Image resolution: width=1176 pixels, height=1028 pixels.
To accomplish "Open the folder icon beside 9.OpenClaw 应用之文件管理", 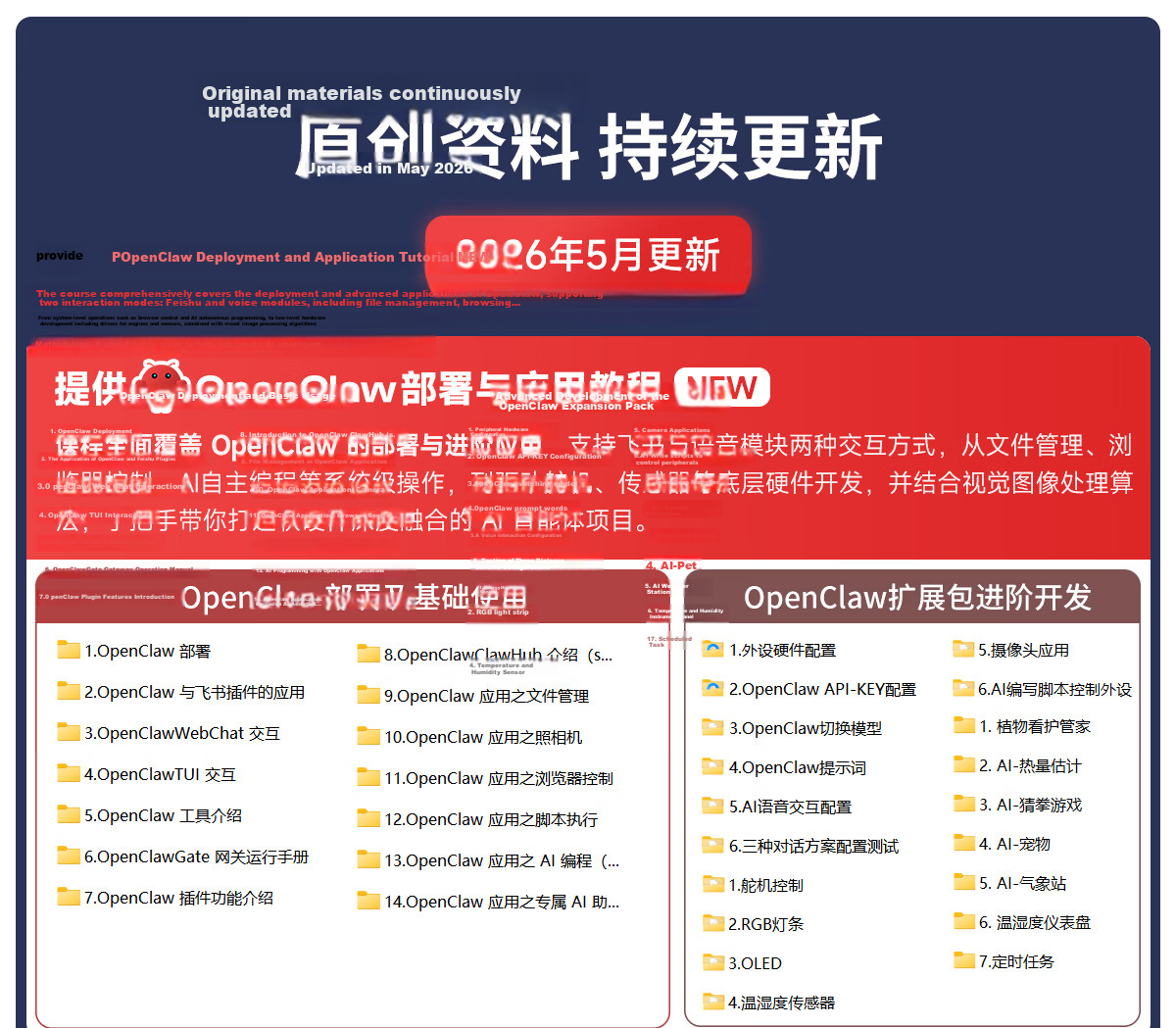I will [368, 695].
